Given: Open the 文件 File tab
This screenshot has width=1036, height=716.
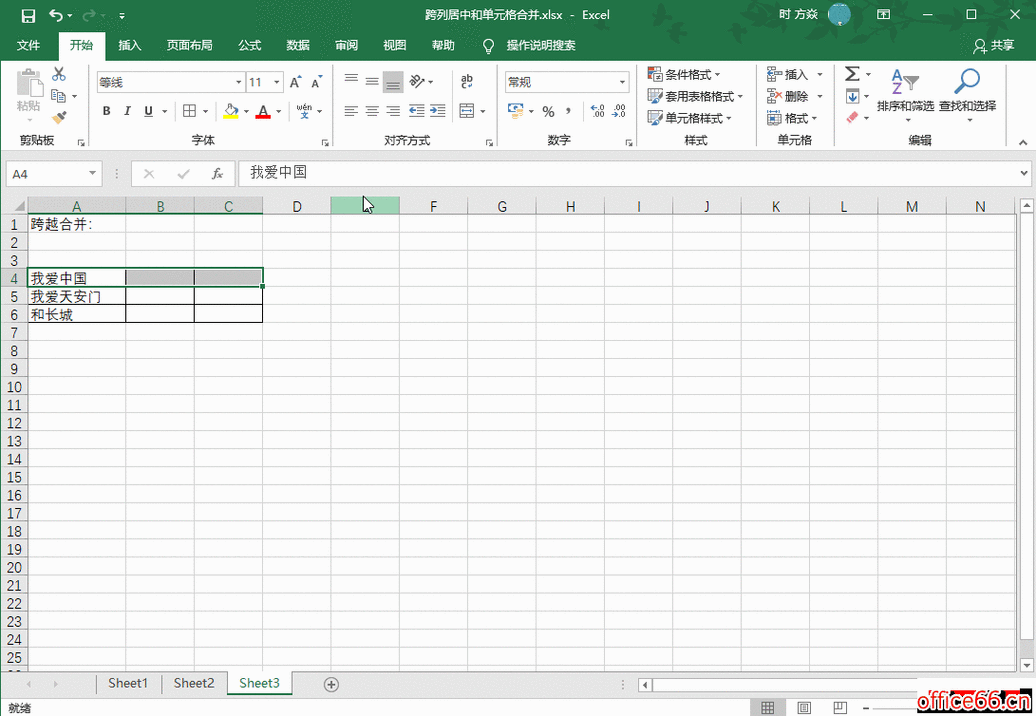Looking at the screenshot, I should [x=28, y=46].
